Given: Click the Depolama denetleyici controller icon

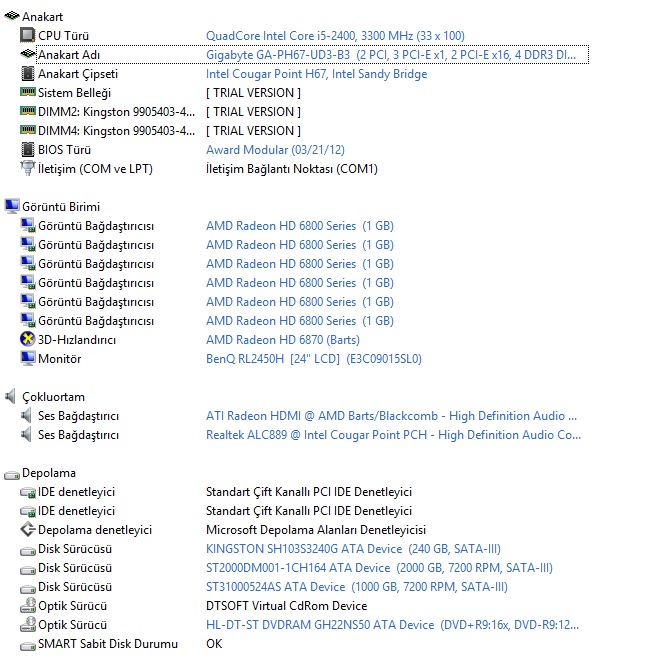Looking at the screenshot, I should click(27, 529).
